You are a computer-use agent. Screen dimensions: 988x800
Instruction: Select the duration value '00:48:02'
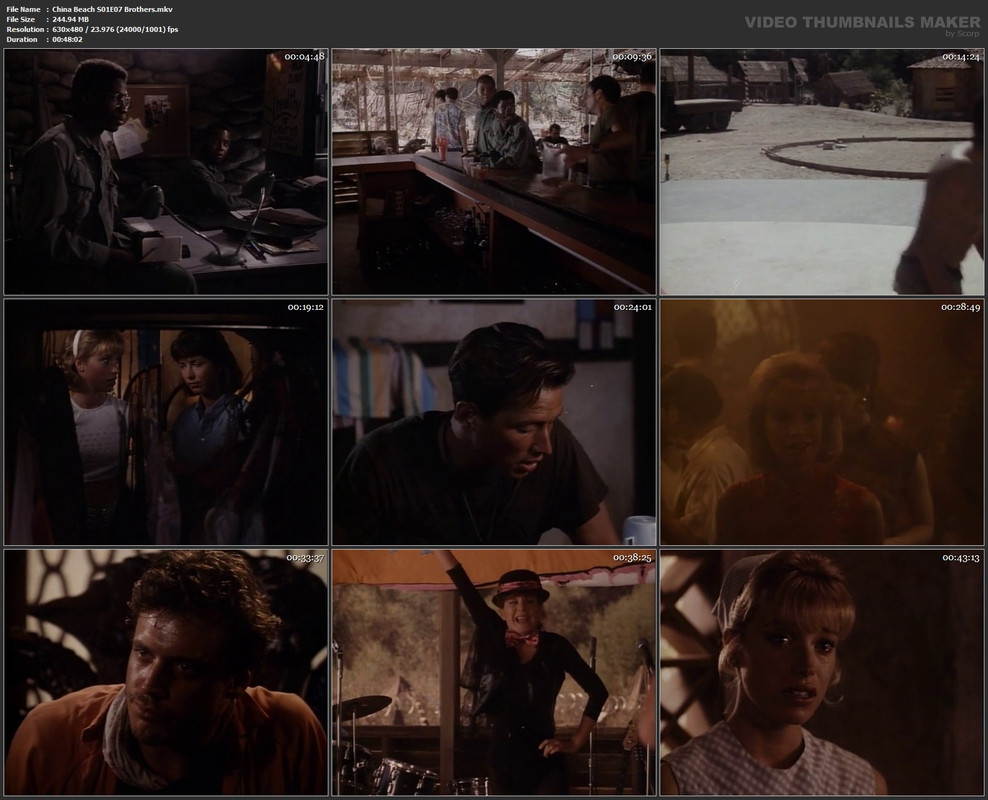(x=67, y=40)
